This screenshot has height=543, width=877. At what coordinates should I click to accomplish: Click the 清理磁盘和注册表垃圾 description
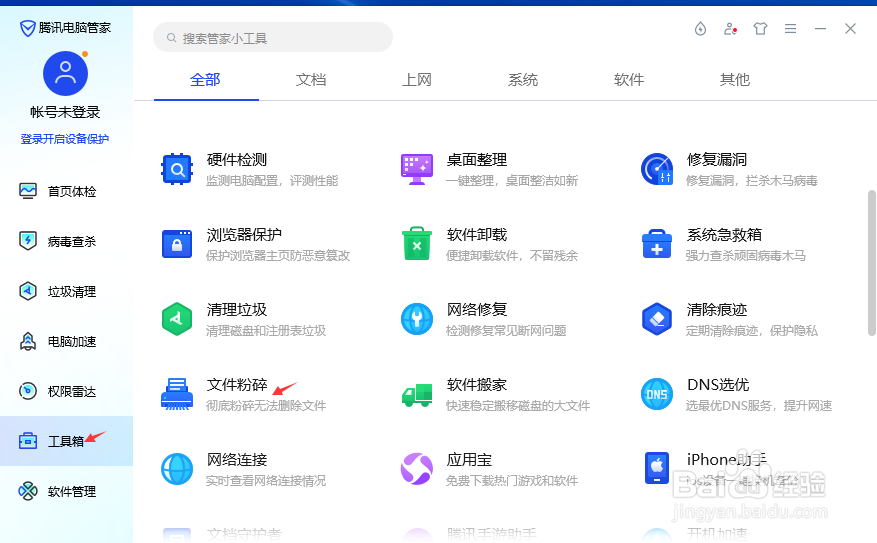[x=266, y=330]
